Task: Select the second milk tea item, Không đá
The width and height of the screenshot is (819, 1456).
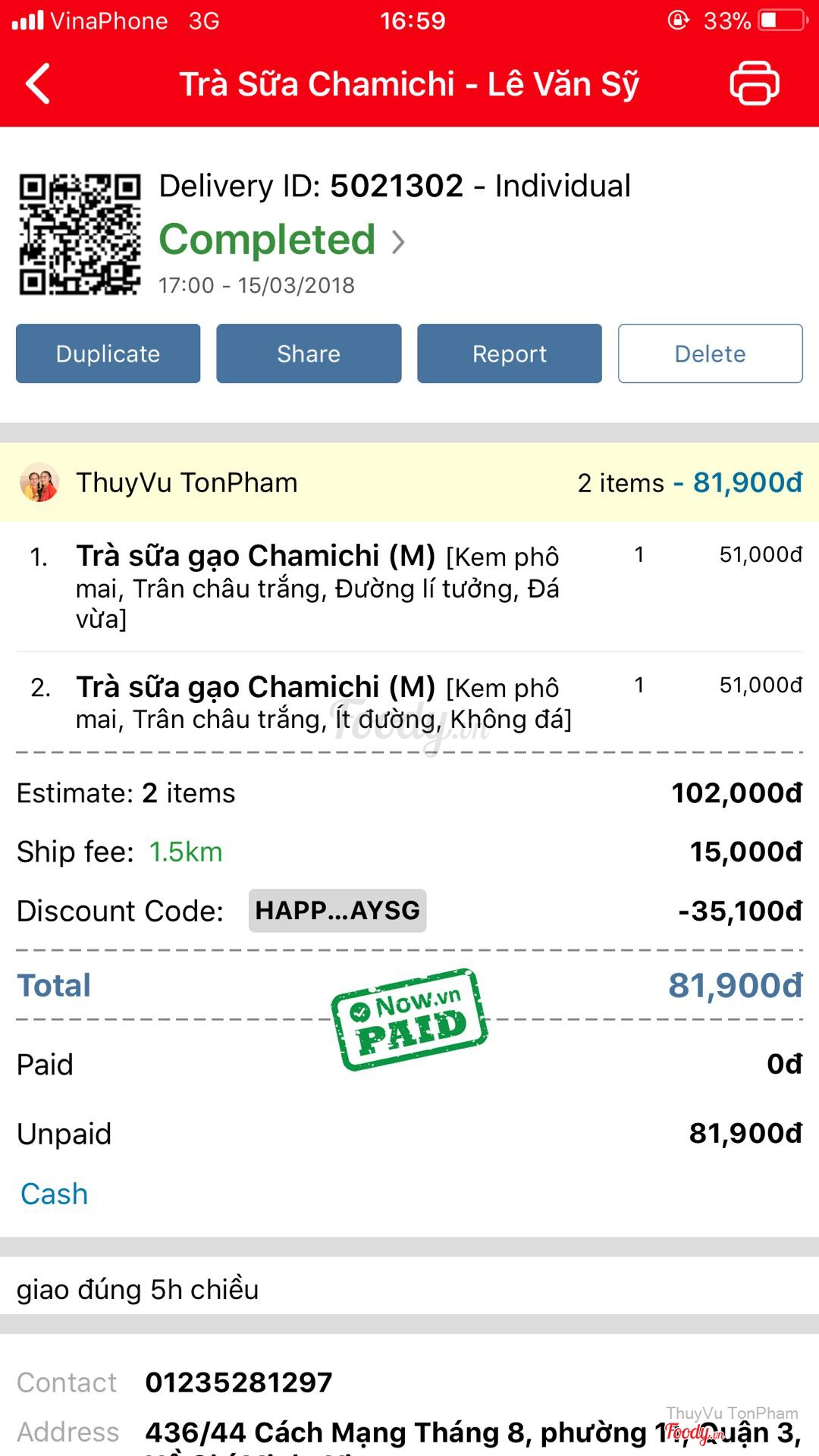Action: tap(325, 701)
